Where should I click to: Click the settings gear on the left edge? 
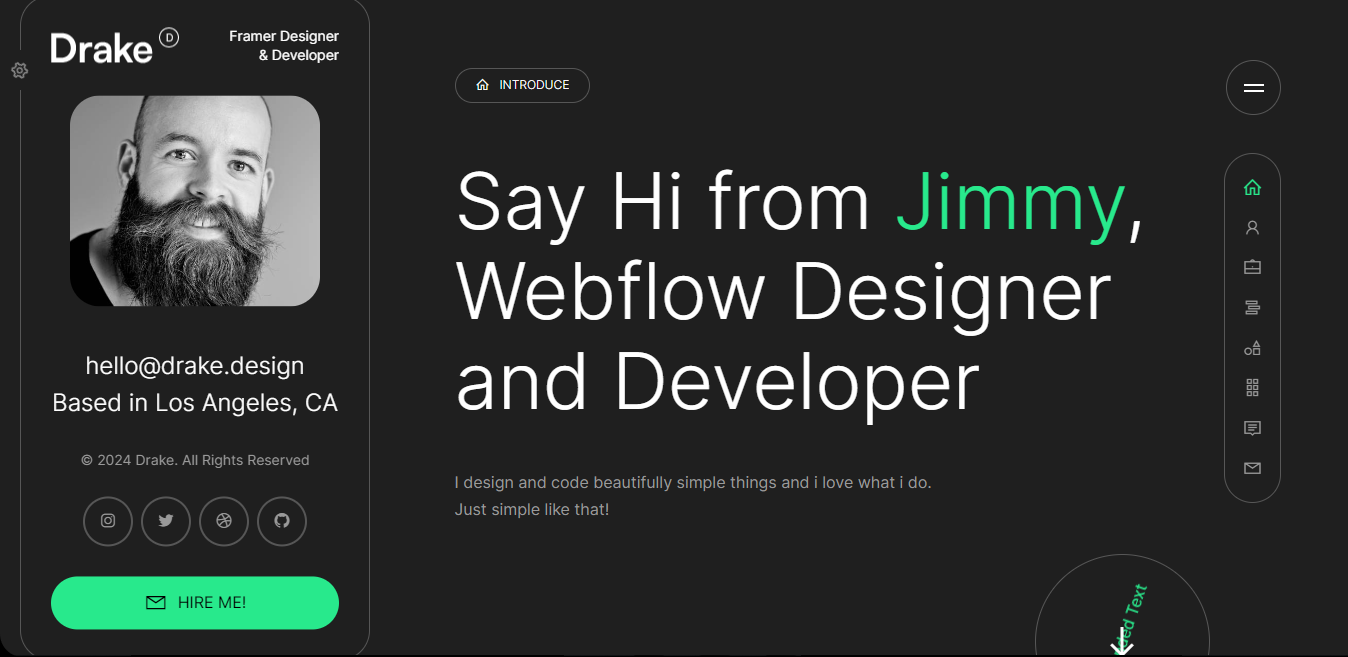pos(20,70)
